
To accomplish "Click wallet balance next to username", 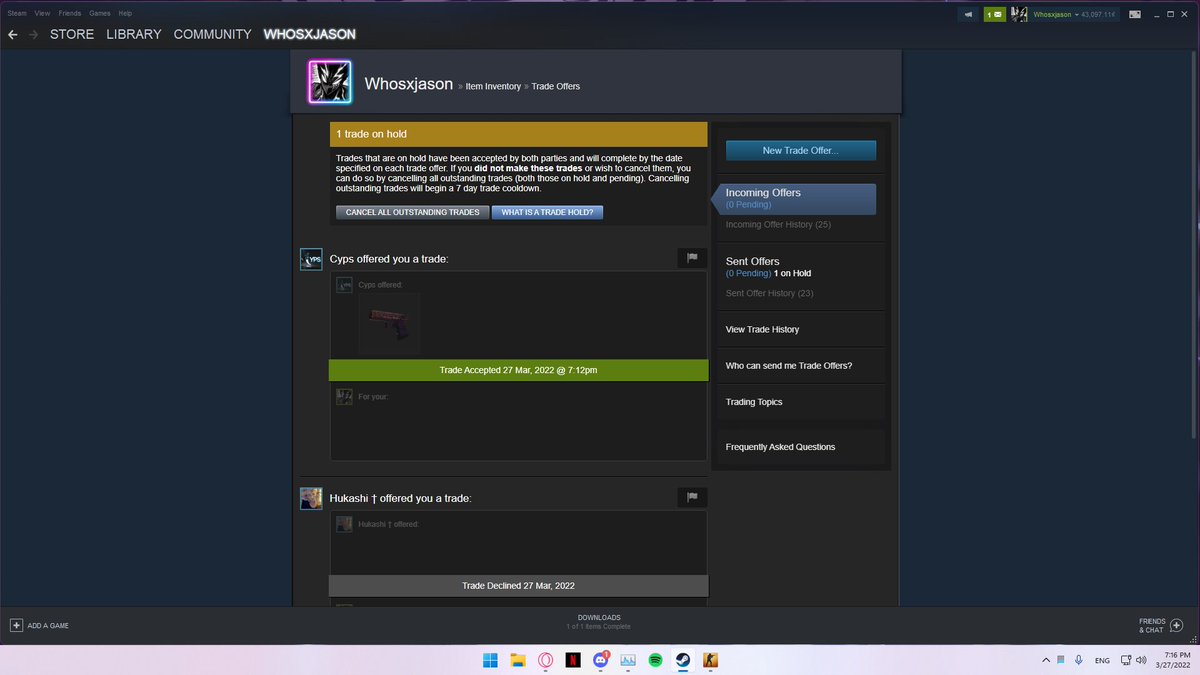I will tap(1096, 15).
